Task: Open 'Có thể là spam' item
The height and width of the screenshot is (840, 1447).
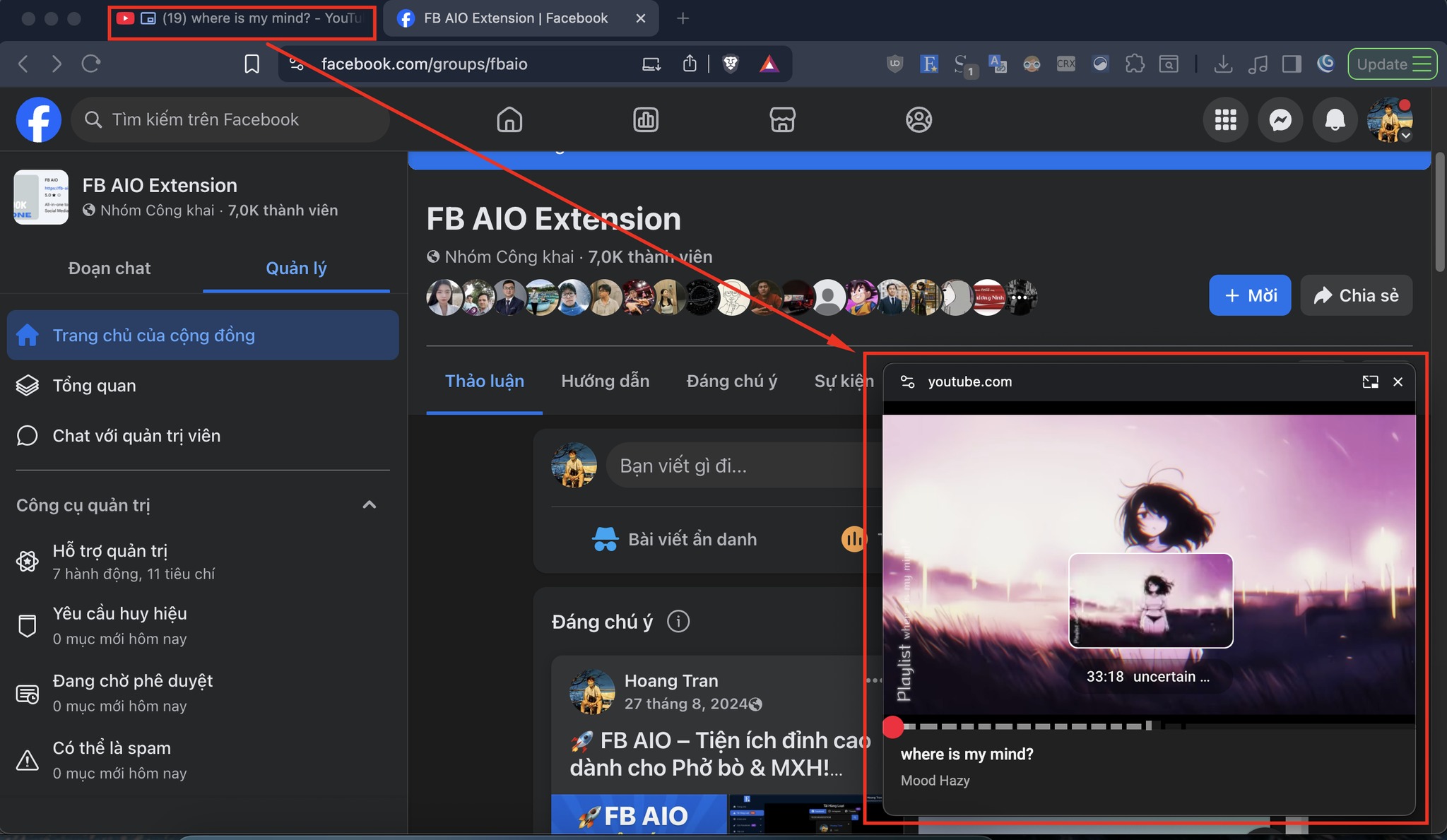Action: click(x=203, y=759)
